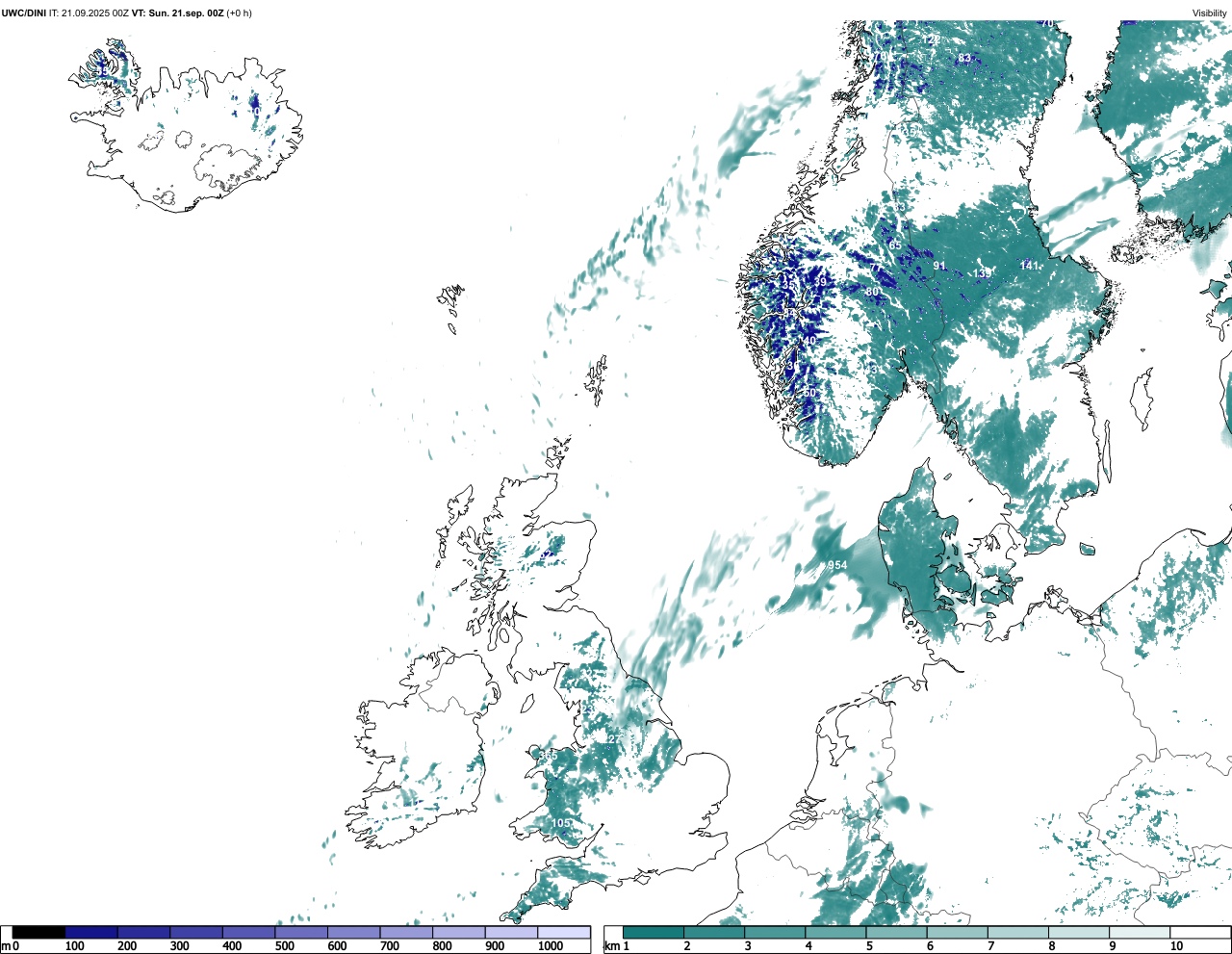Click the '7' tick label on kilometre scale
The image size is (1232, 954).
pos(991,946)
